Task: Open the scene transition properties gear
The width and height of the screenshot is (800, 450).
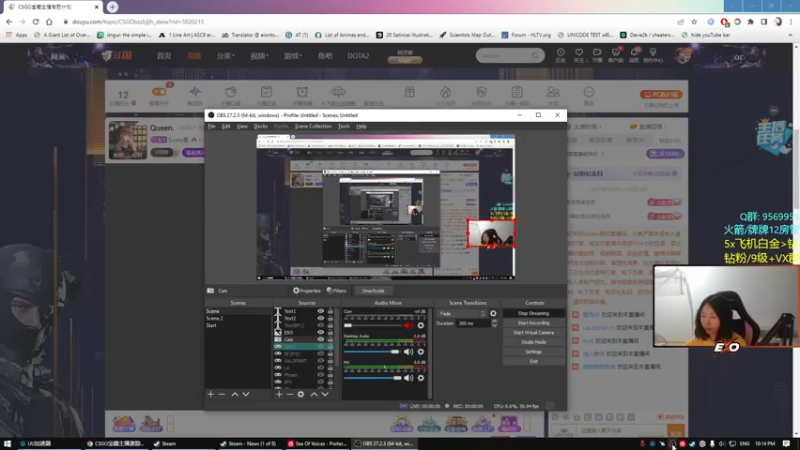Action: click(493, 314)
